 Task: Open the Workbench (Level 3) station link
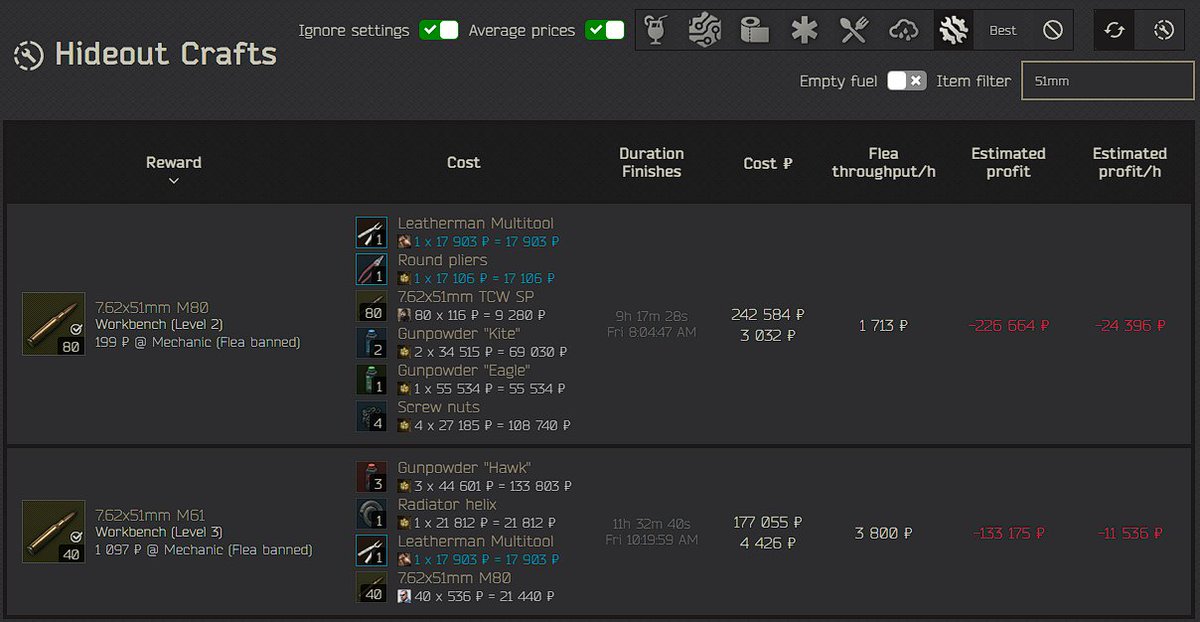[x=159, y=532]
